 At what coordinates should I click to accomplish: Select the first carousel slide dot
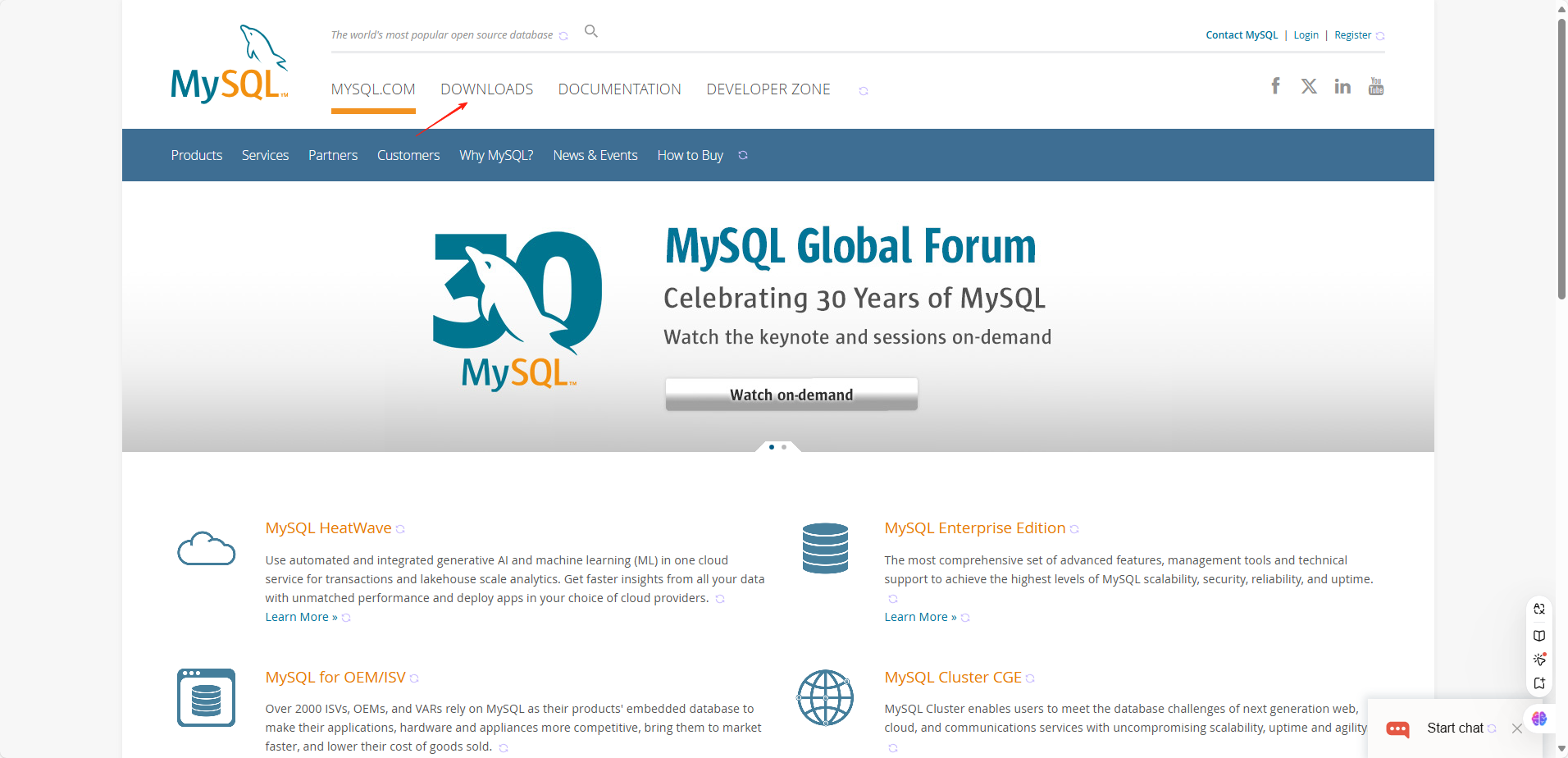click(x=772, y=447)
